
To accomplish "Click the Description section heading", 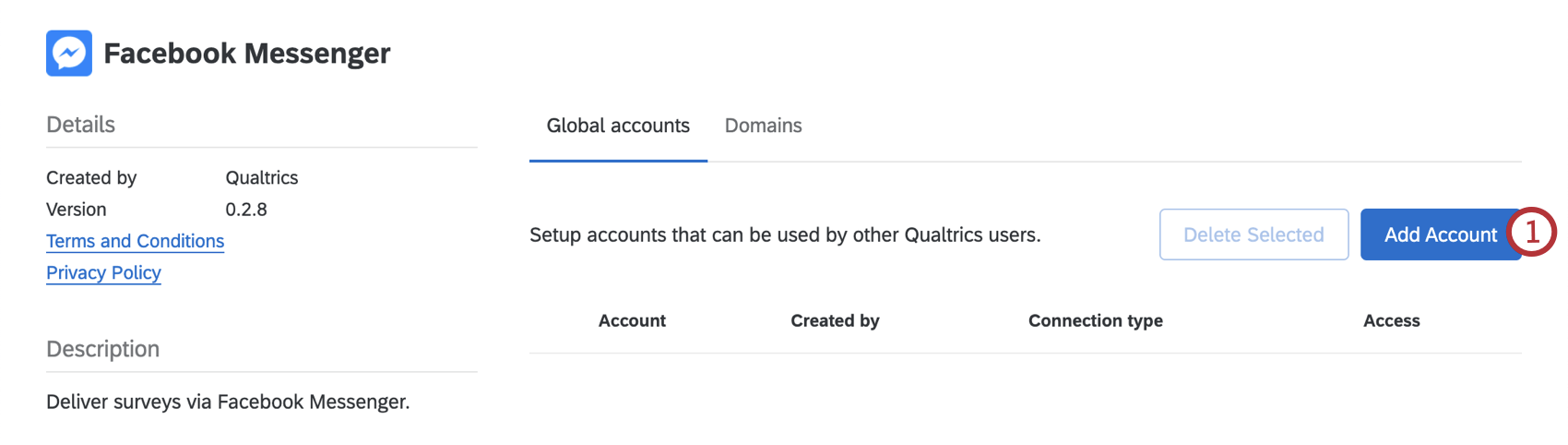I will tap(102, 349).
